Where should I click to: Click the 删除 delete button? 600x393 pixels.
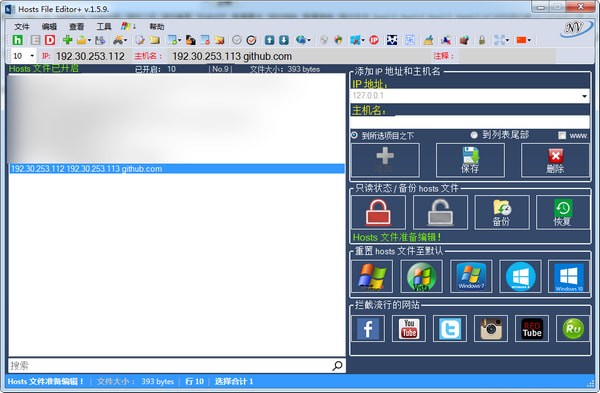pyautogui.click(x=555, y=160)
